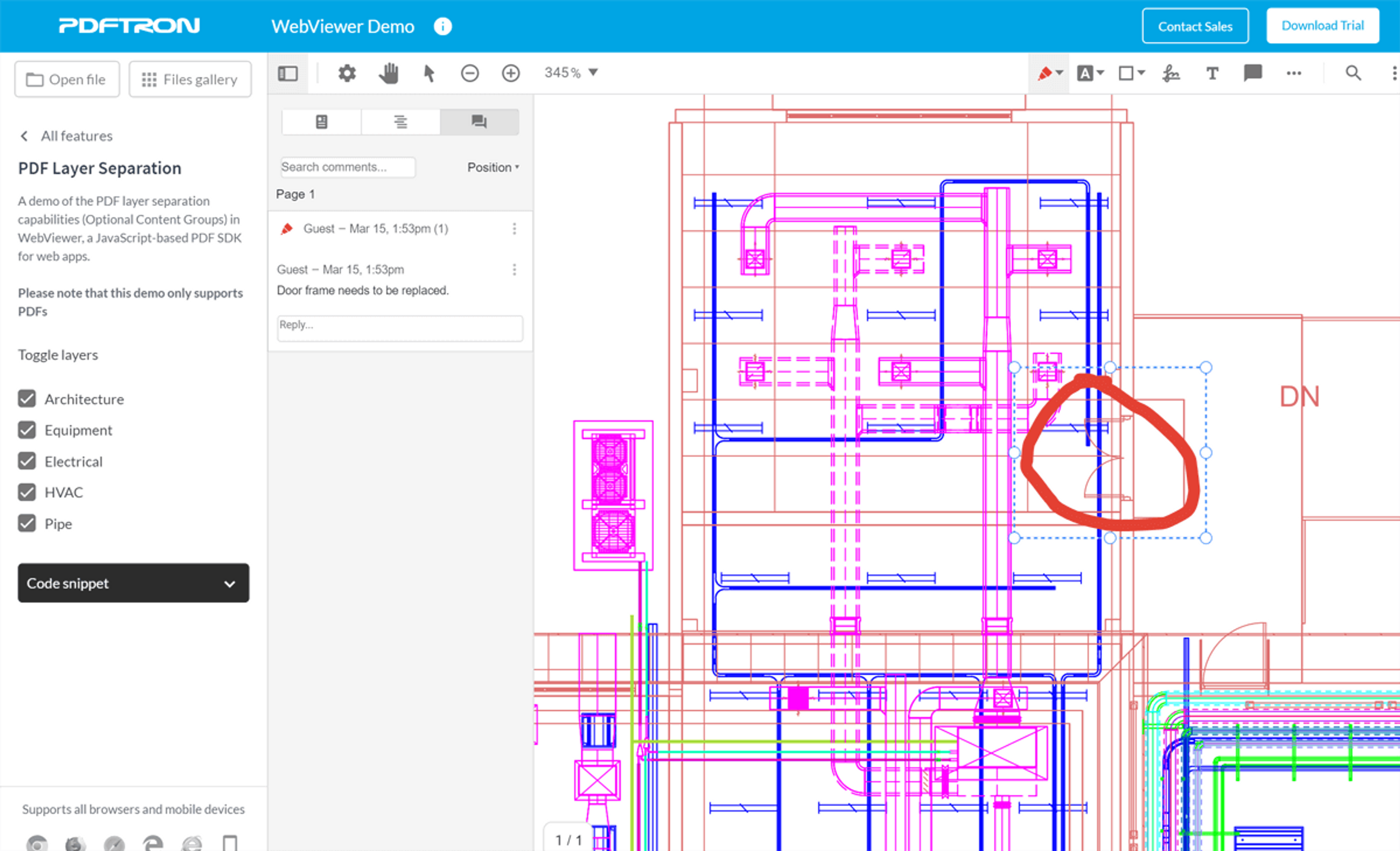Select the Signature tool

click(x=1170, y=73)
